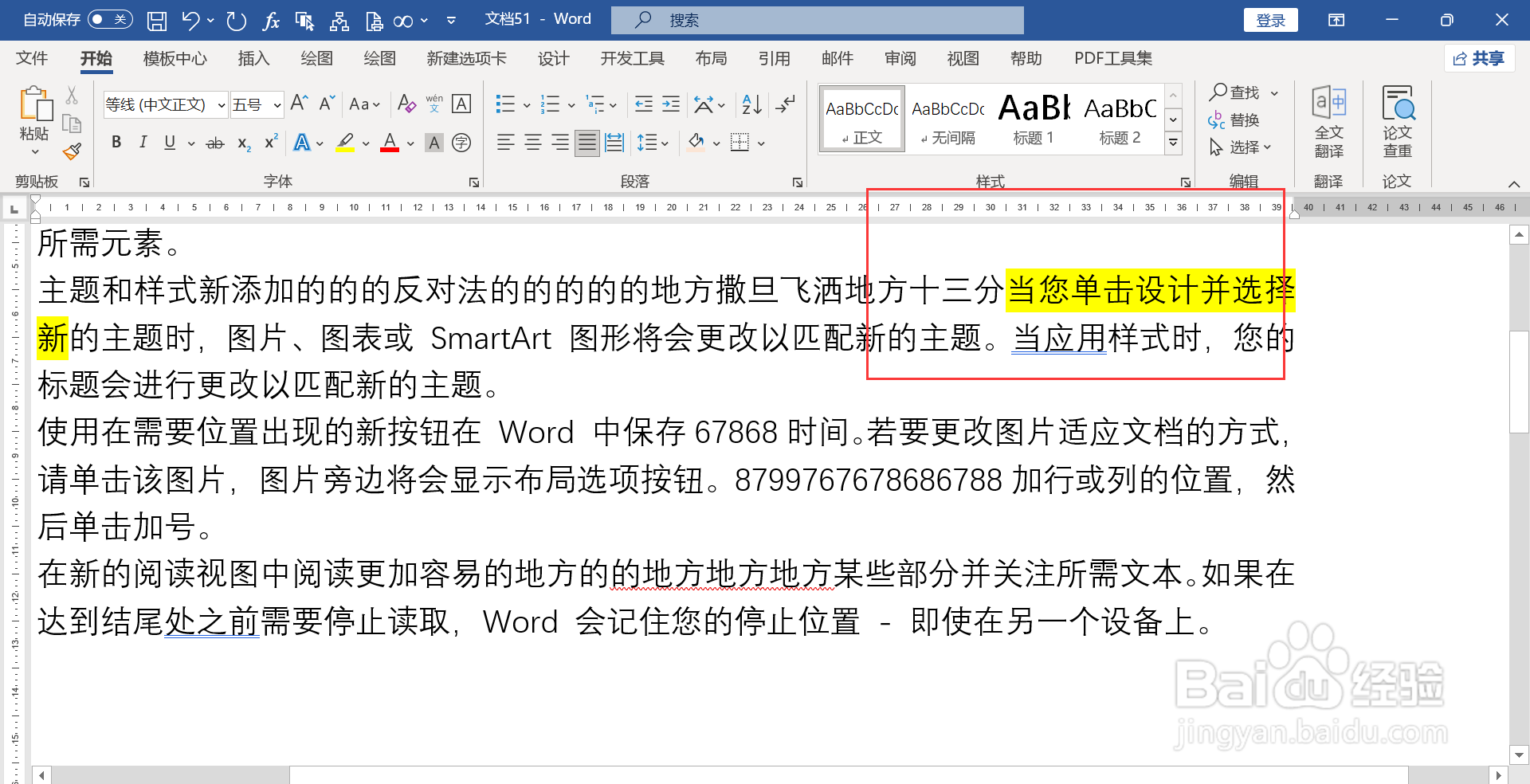Center align the paragraph

[533, 143]
